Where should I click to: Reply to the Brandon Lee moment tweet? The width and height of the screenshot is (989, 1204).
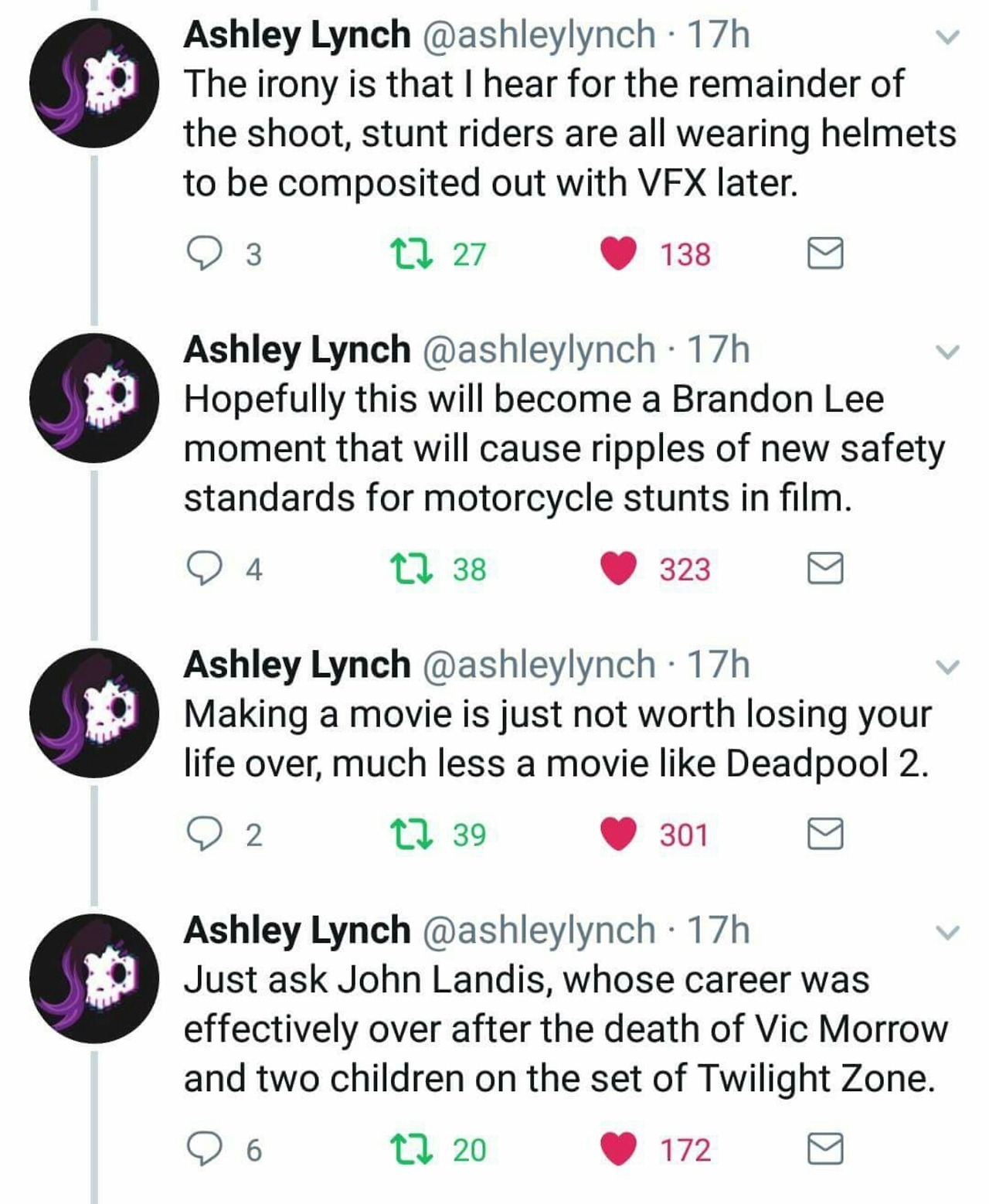[x=203, y=570]
